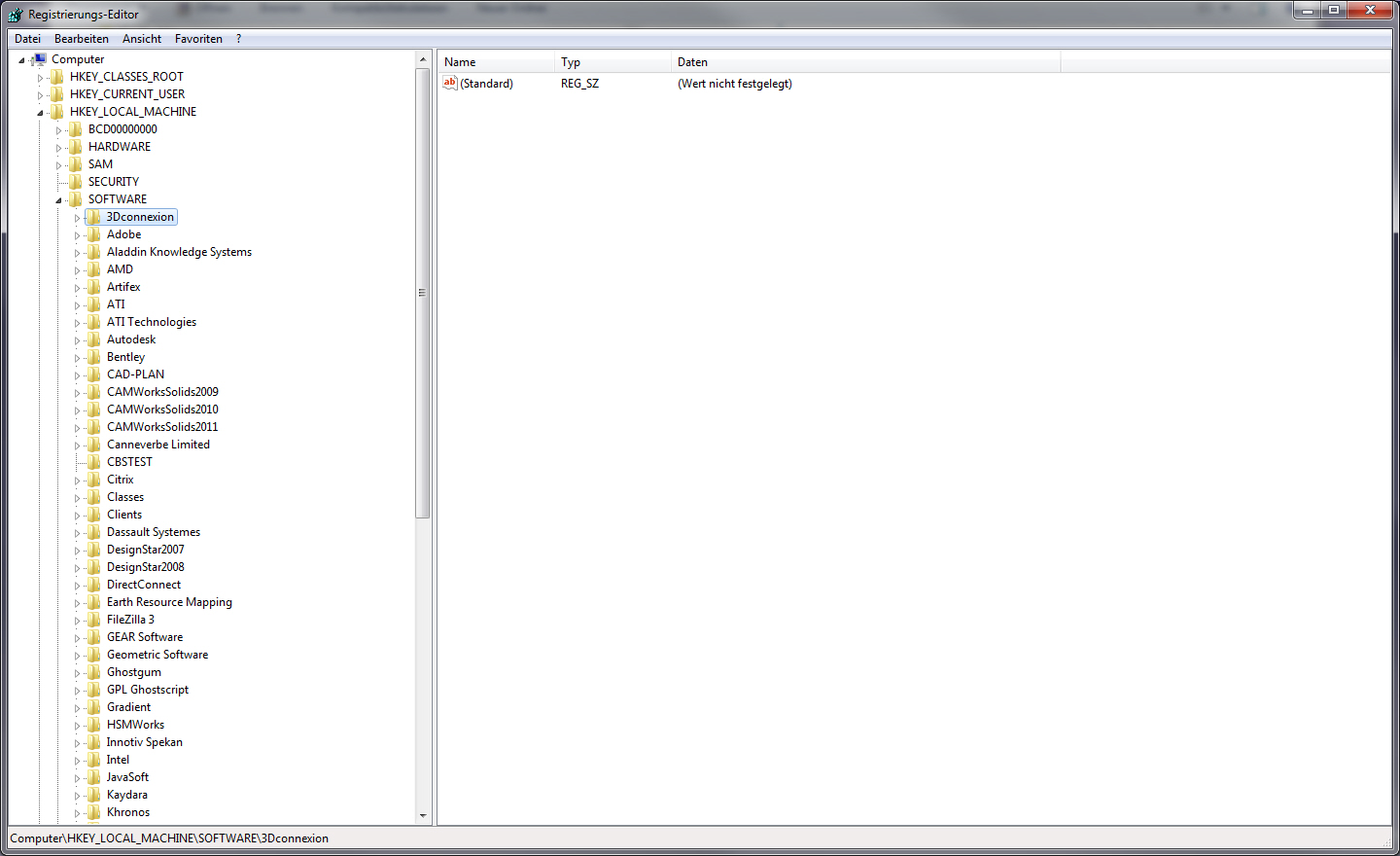Open the Datei menu

pos(27,39)
